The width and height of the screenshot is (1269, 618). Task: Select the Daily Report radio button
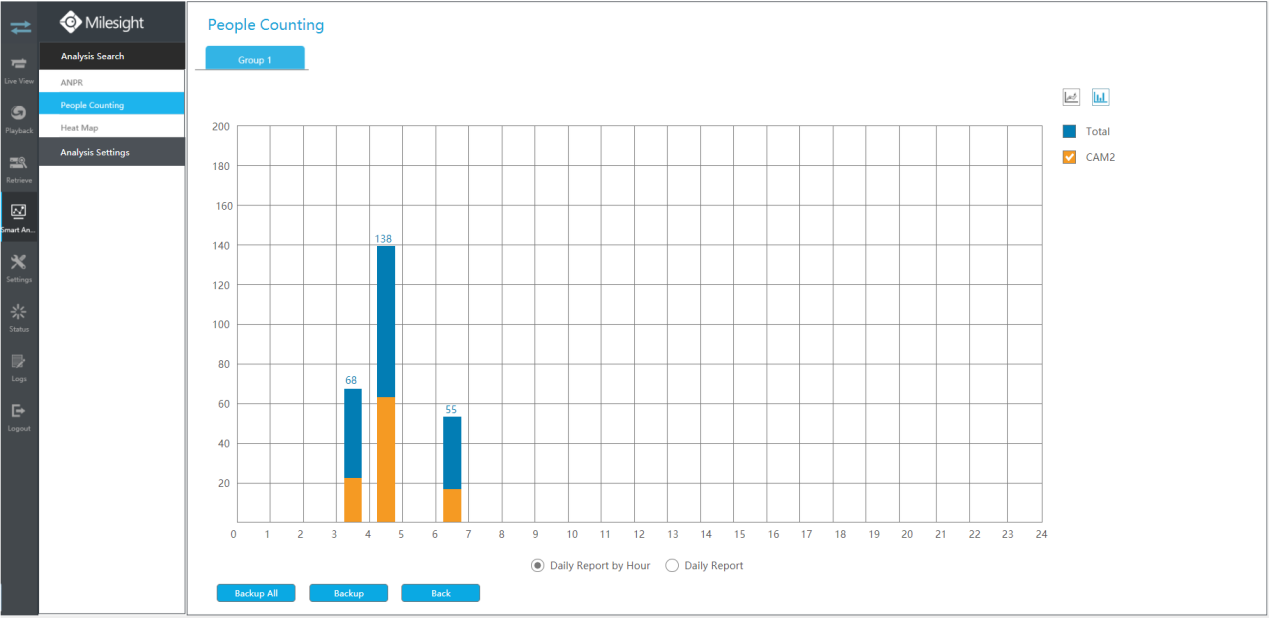click(672, 565)
